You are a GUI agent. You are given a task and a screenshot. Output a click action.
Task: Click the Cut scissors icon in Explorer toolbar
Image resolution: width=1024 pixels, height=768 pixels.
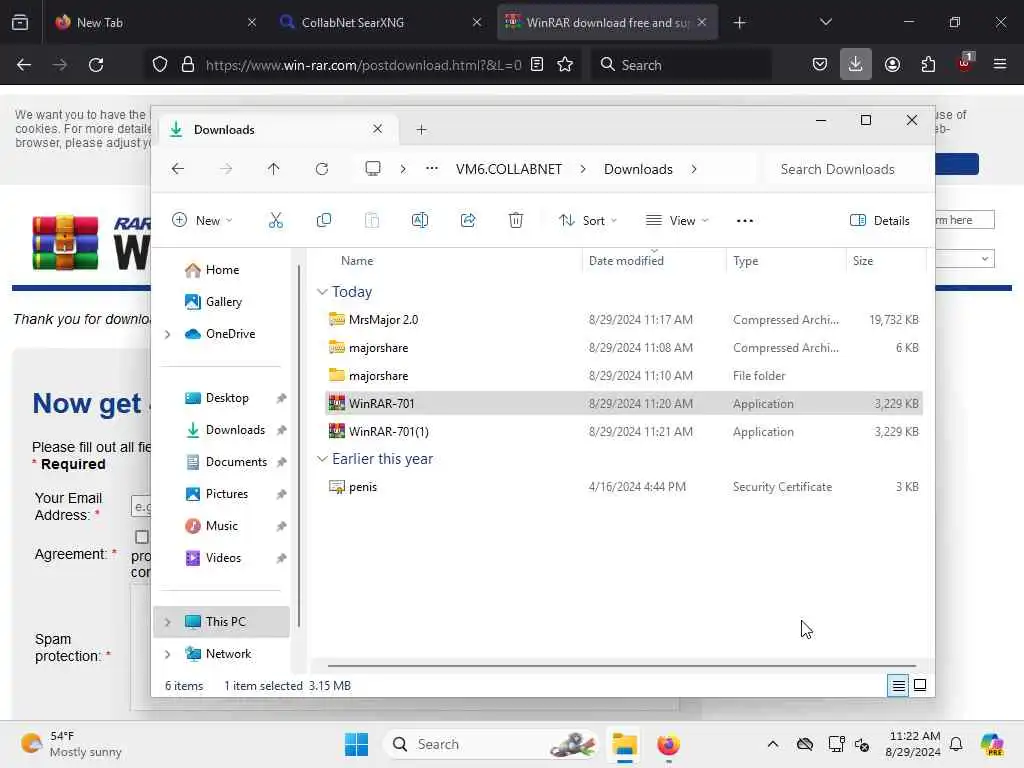(x=276, y=221)
